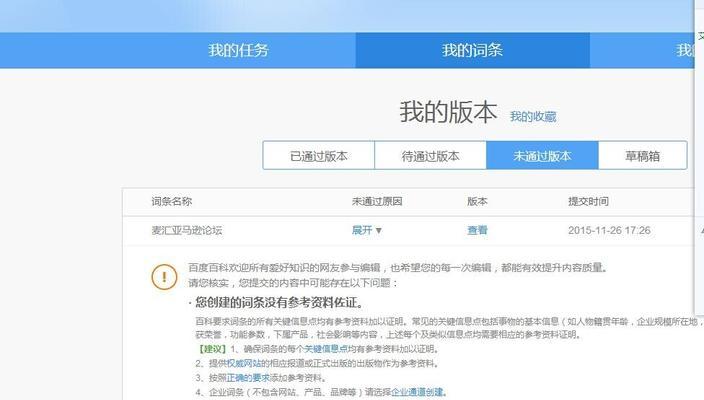Click the 词条名称 column header

click(172, 202)
